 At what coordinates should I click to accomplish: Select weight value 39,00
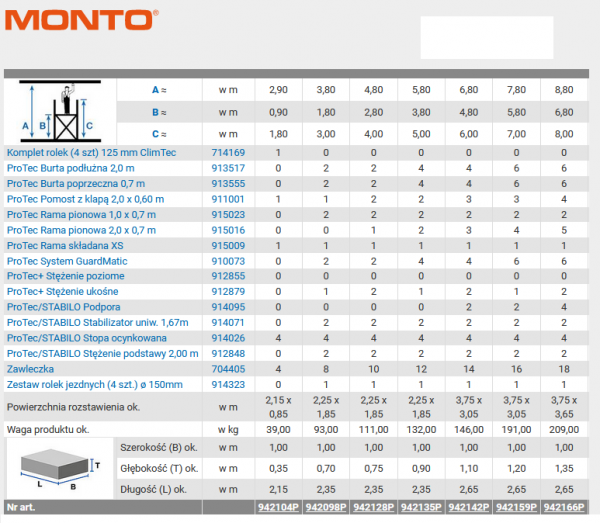click(x=278, y=430)
